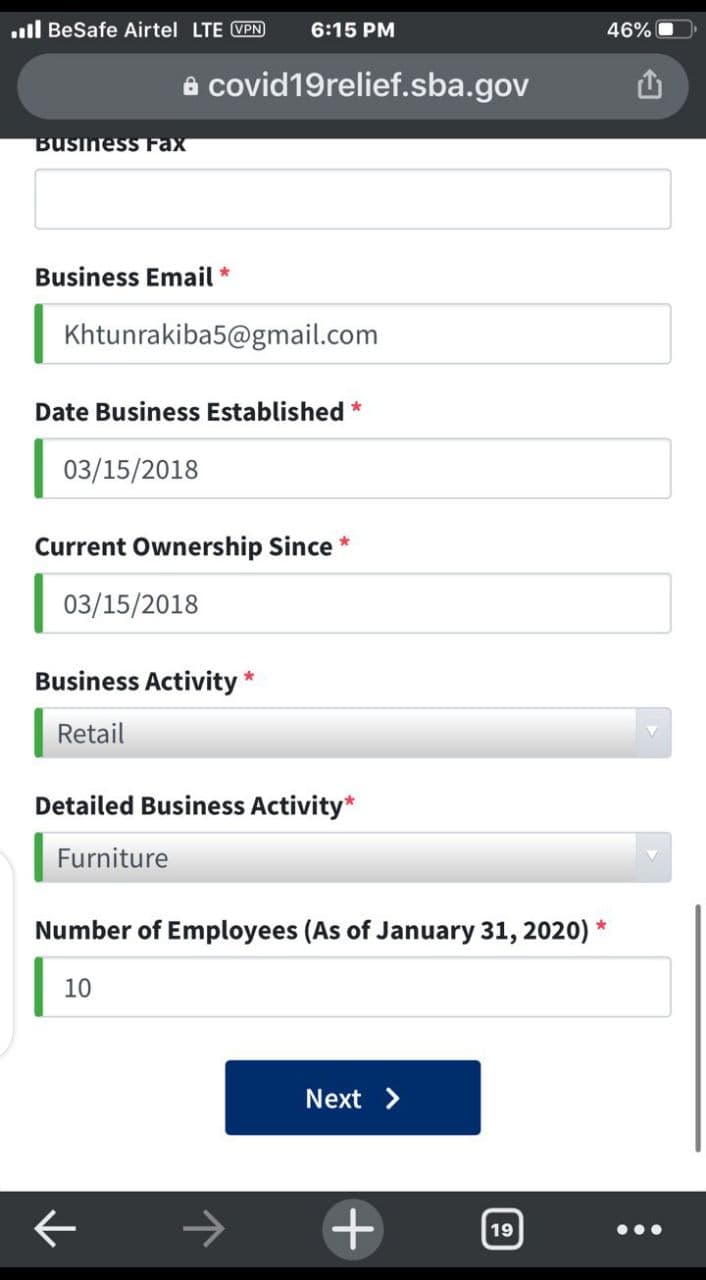Expand the Detailed Business Activity dropdown
Screen dimensions: 706x1280
click(x=352, y=857)
